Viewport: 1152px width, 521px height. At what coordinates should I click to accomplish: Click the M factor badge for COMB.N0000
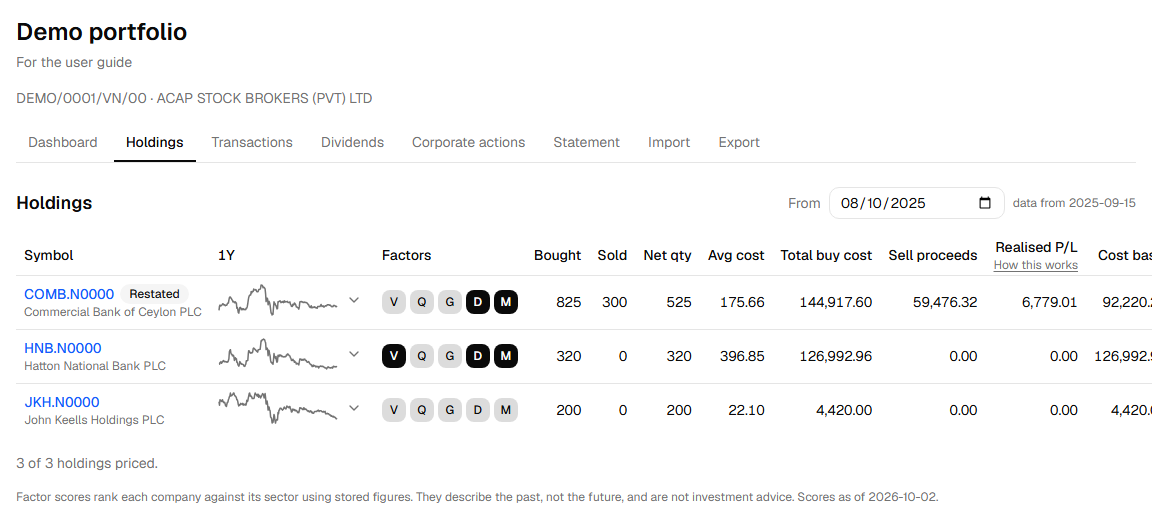[x=505, y=302]
